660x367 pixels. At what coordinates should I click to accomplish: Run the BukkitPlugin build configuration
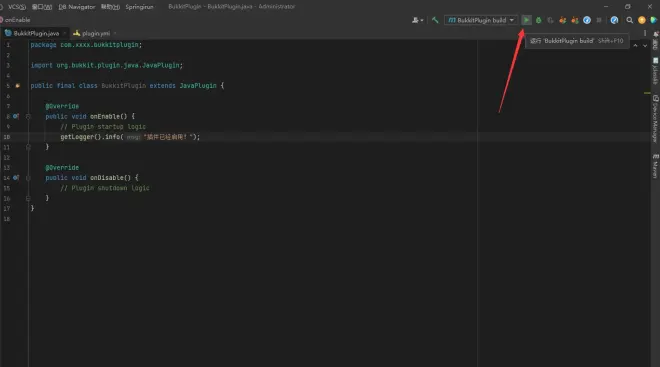click(526, 20)
